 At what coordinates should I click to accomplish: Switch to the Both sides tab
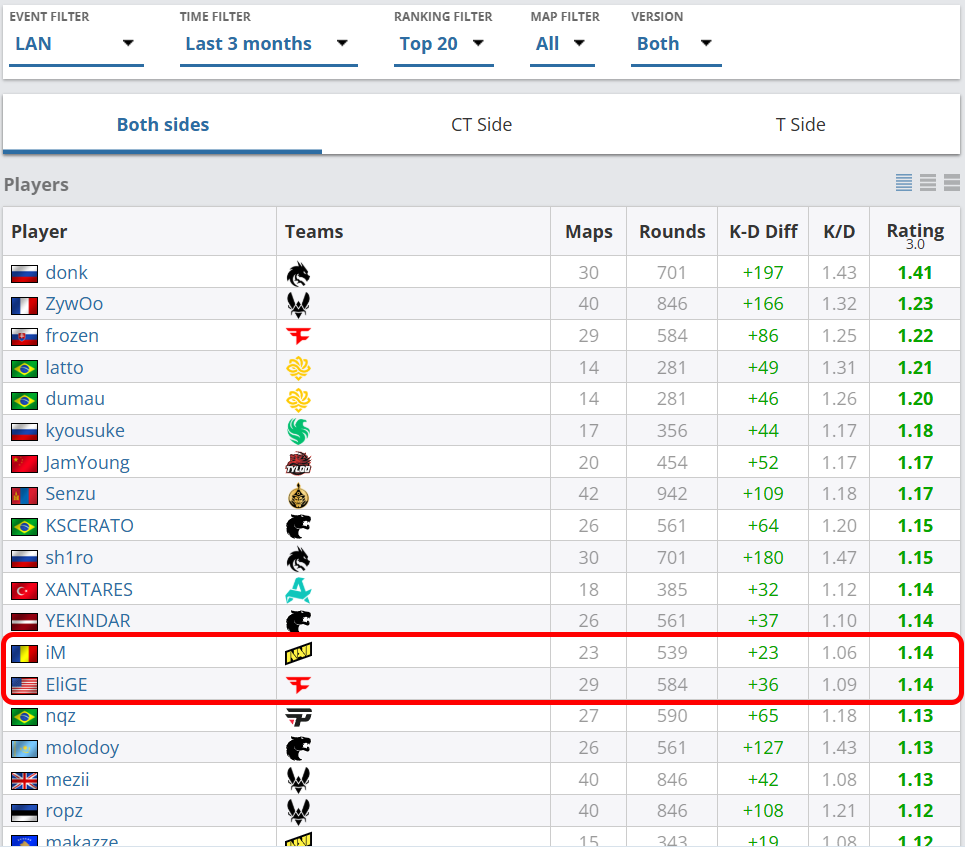tap(162, 124)
